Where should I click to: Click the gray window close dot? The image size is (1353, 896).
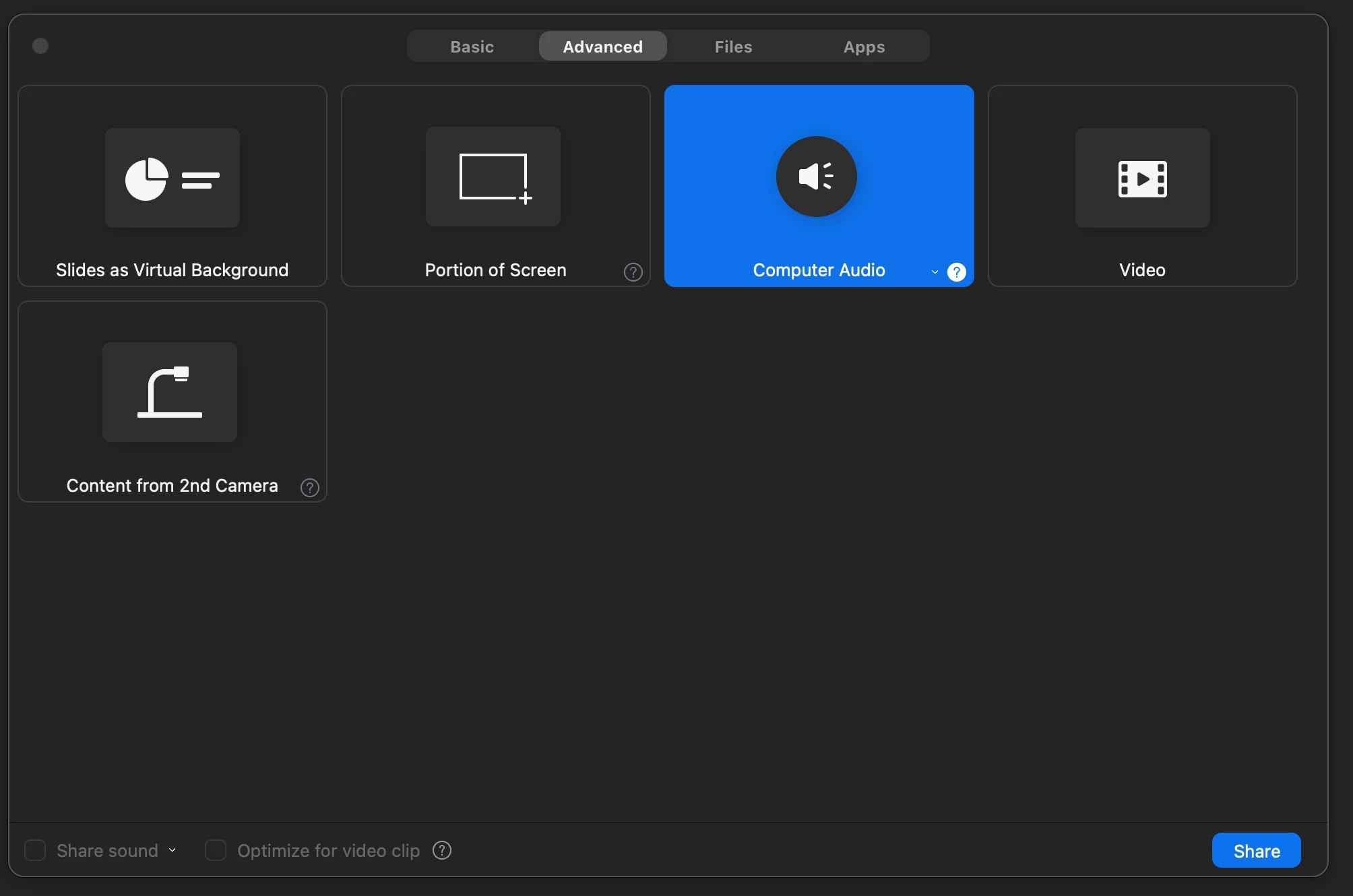(x=40, y=46)
